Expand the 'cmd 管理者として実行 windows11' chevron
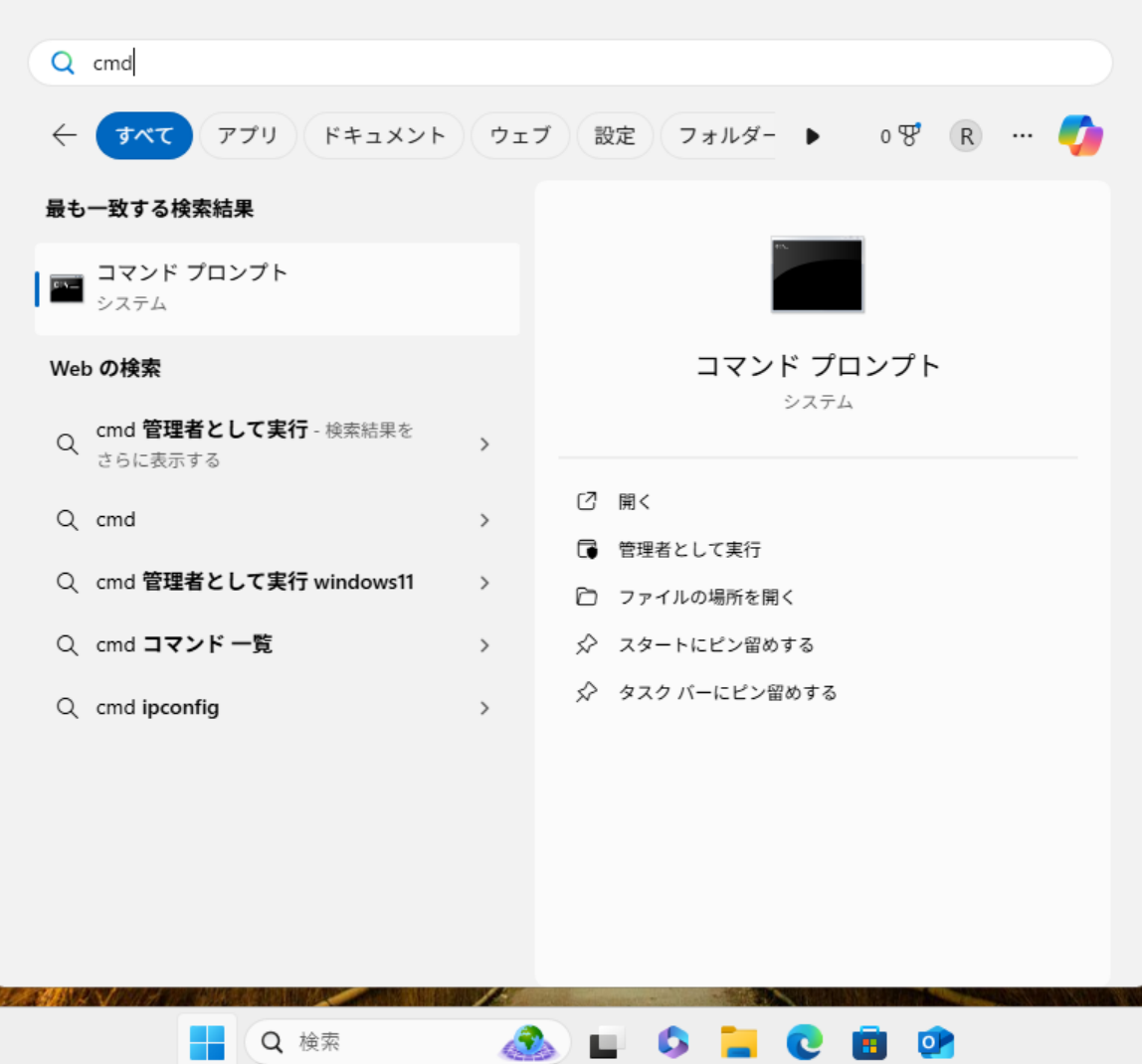Screen dimensions: 1142x1064 pos(484,583)
